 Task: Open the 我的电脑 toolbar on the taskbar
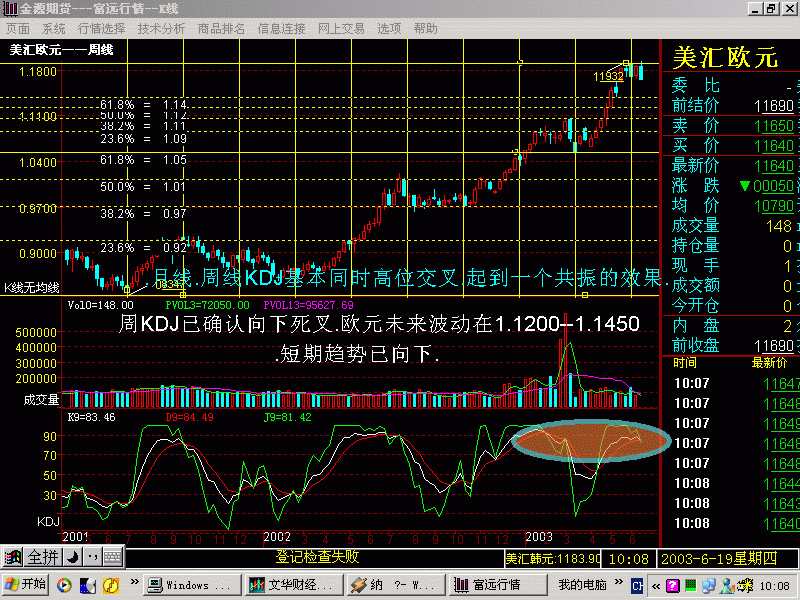[x=582, y=585]
